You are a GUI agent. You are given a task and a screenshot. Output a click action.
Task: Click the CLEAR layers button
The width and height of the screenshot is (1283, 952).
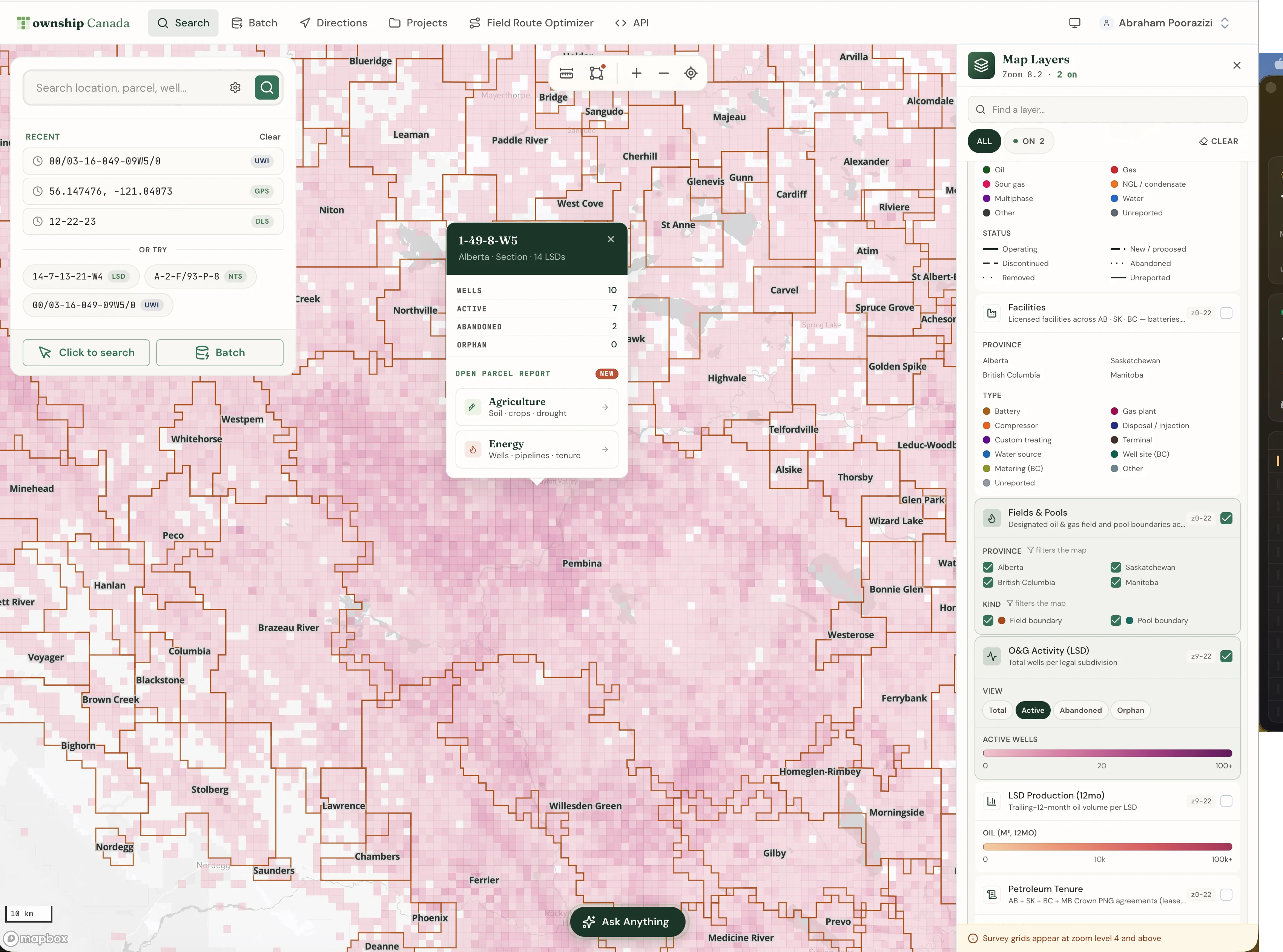point(1219,141)
